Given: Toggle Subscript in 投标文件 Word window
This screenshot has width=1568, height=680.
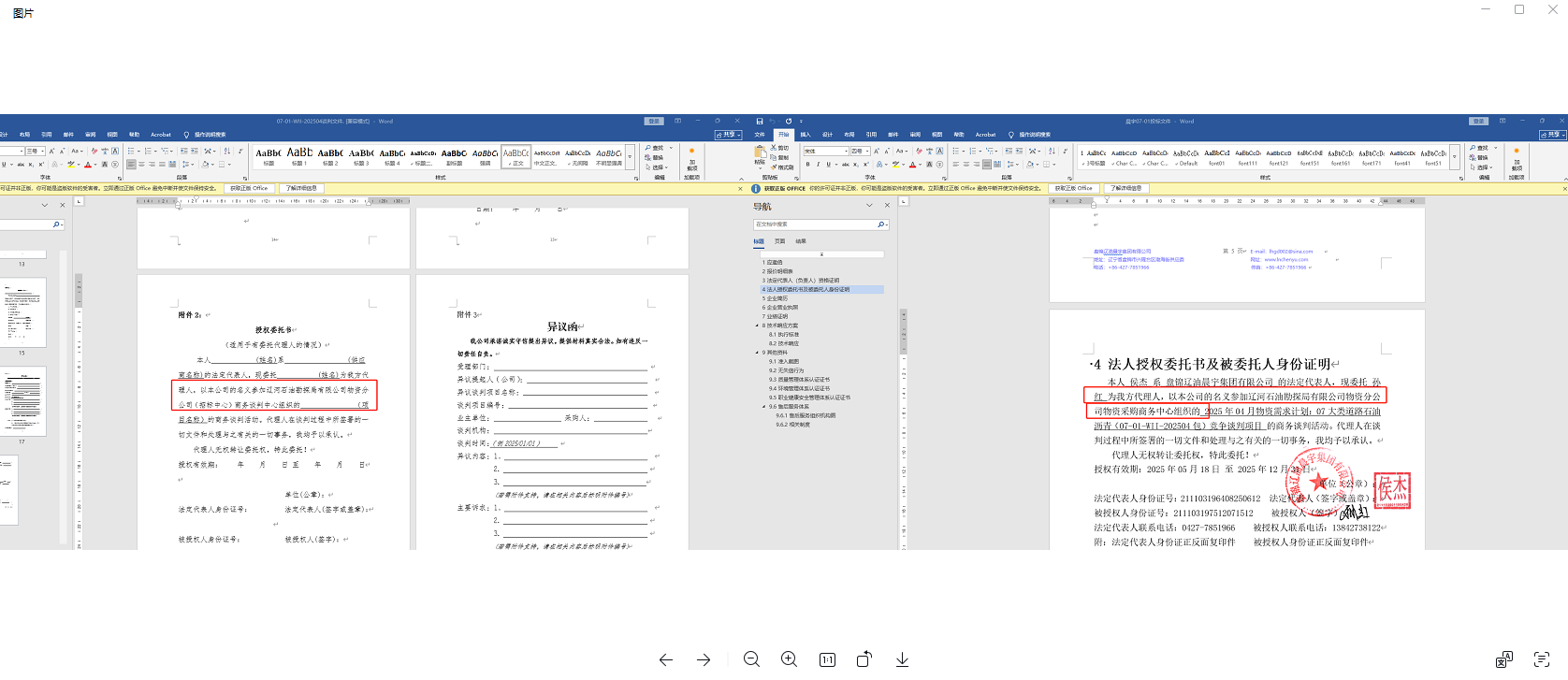Looking at the screenshot, I should [x=856, y=165].
